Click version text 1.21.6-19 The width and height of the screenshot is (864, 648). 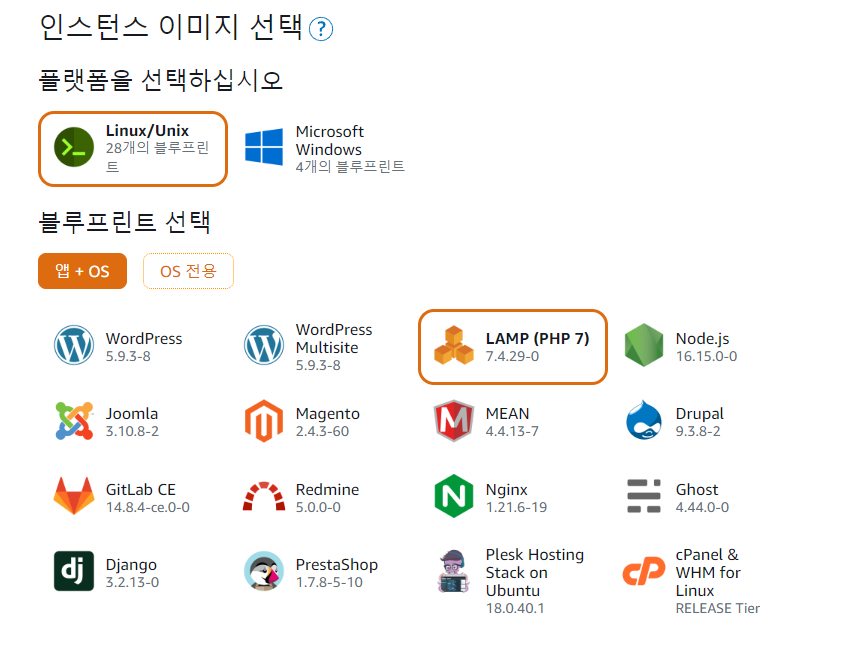click(516, 507)
